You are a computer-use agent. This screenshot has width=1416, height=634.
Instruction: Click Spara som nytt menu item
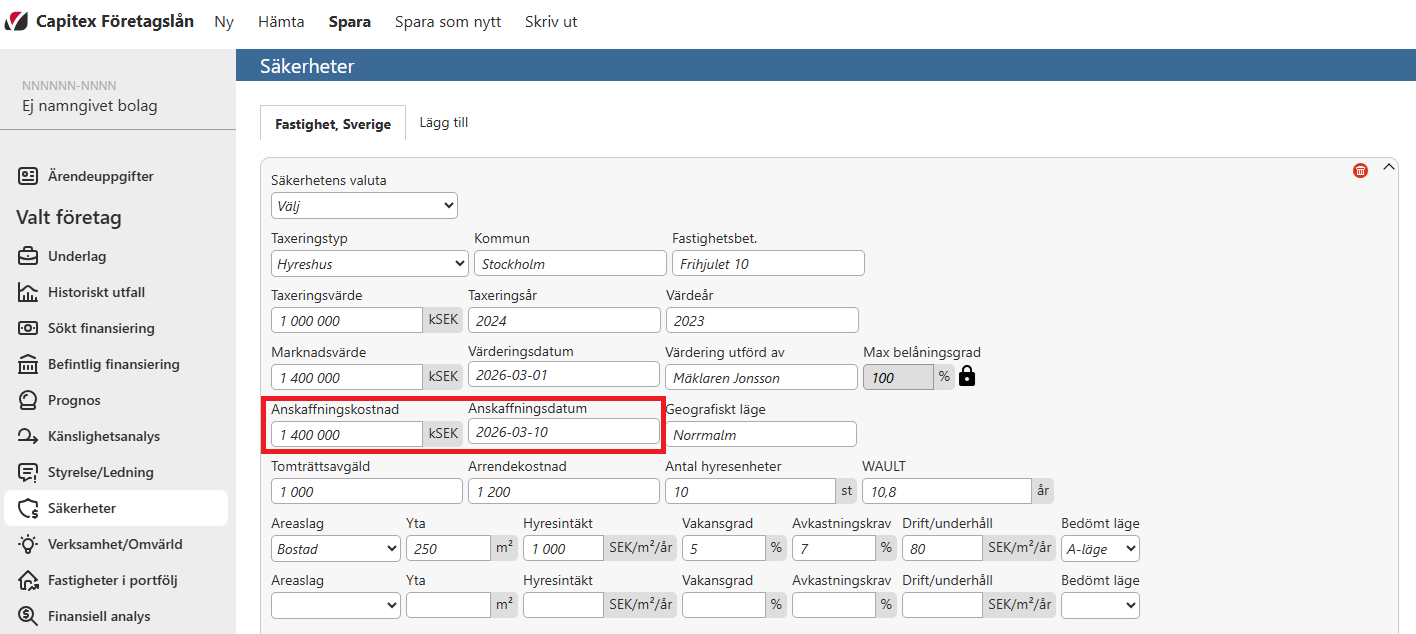[x=448, y=21]
